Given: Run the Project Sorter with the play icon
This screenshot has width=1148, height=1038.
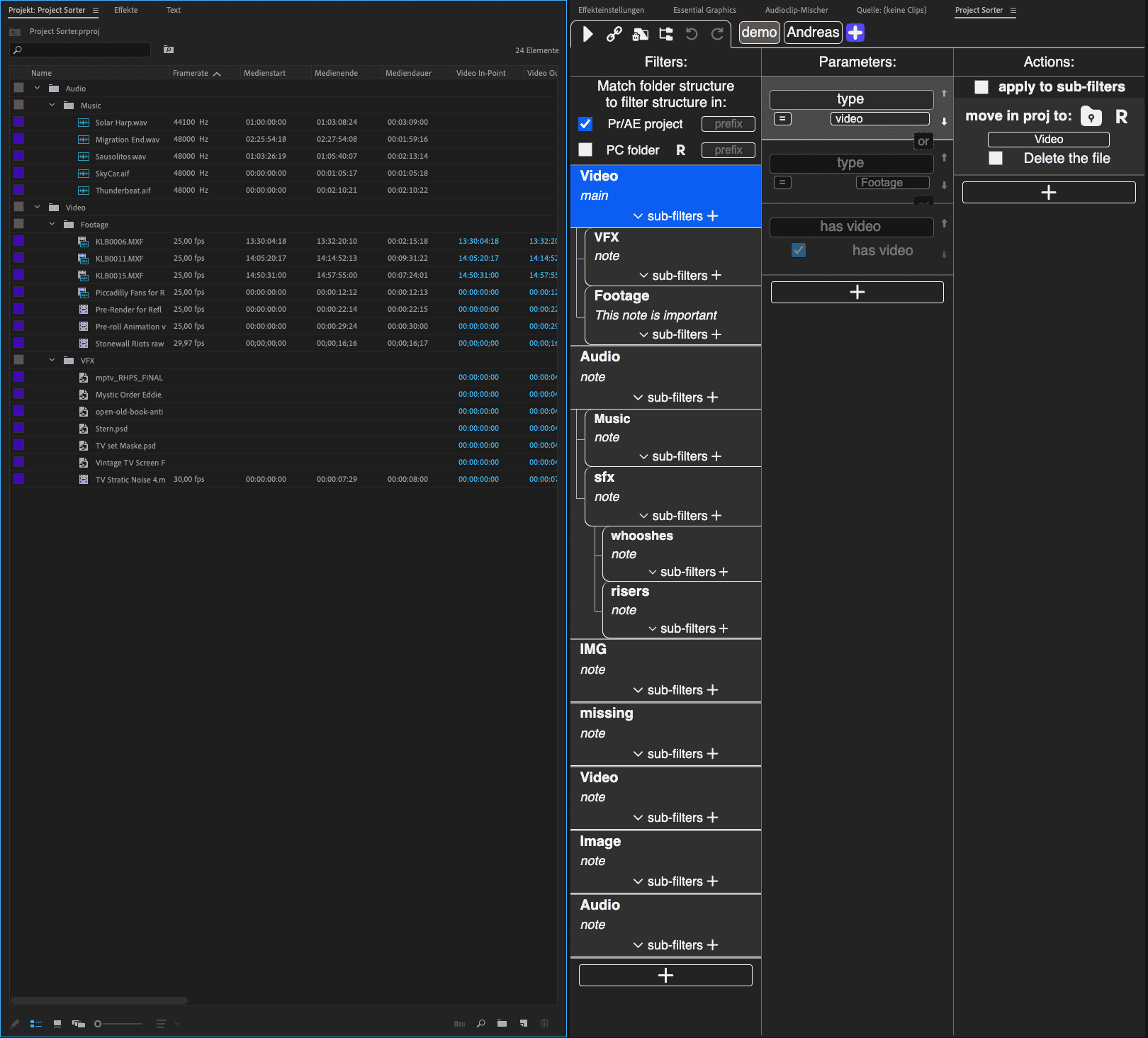Looking at the screenshot, I should click(588, 33).
